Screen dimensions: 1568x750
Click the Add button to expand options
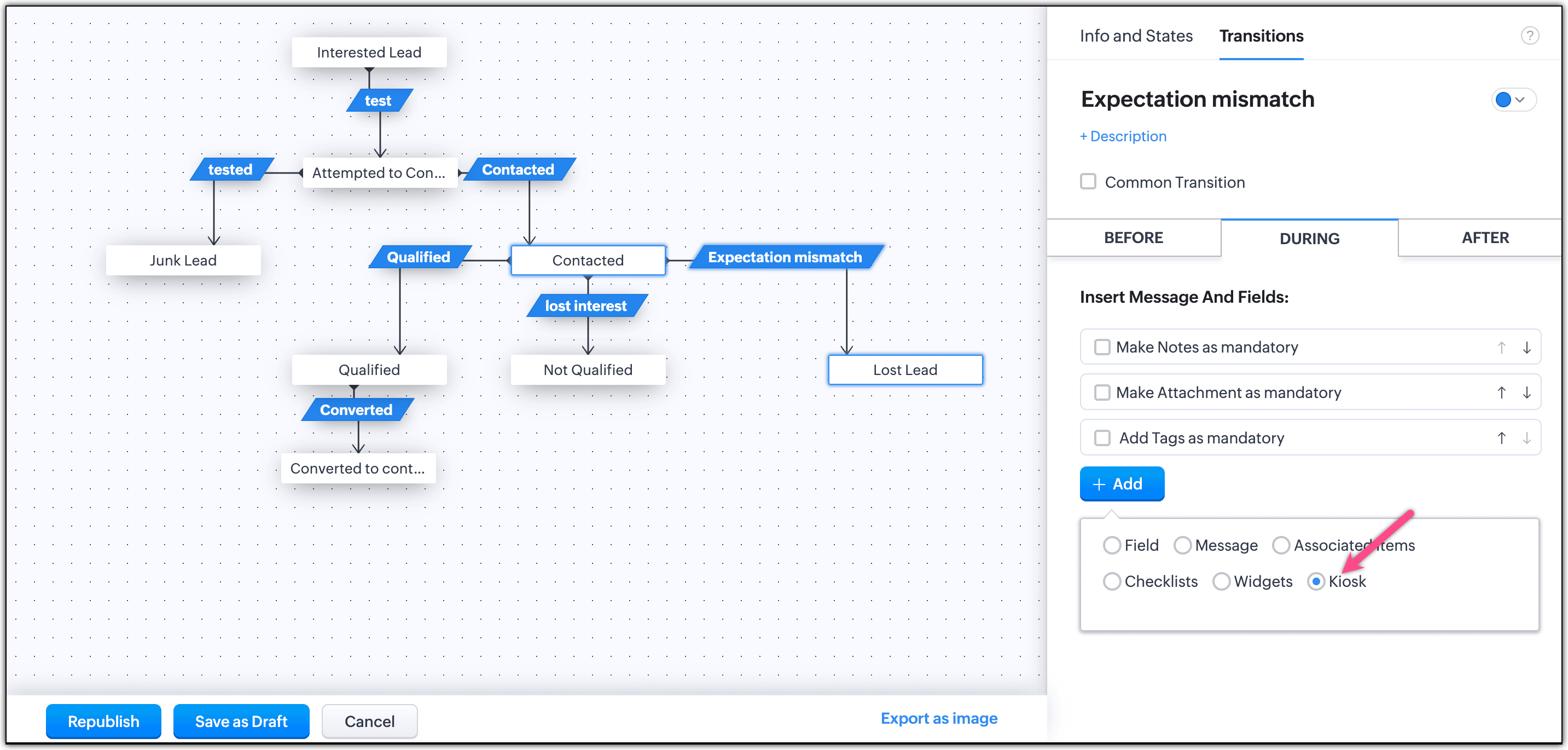(1121, 484)
